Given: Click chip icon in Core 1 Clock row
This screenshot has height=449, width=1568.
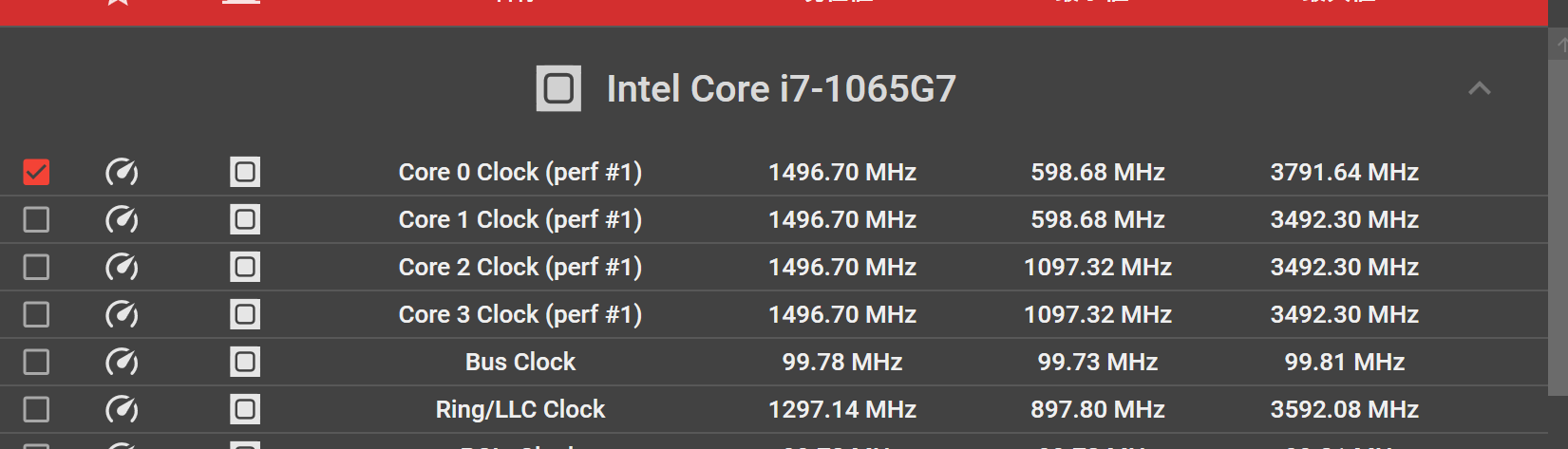Looking at the screenshot, I should [245, 219].
